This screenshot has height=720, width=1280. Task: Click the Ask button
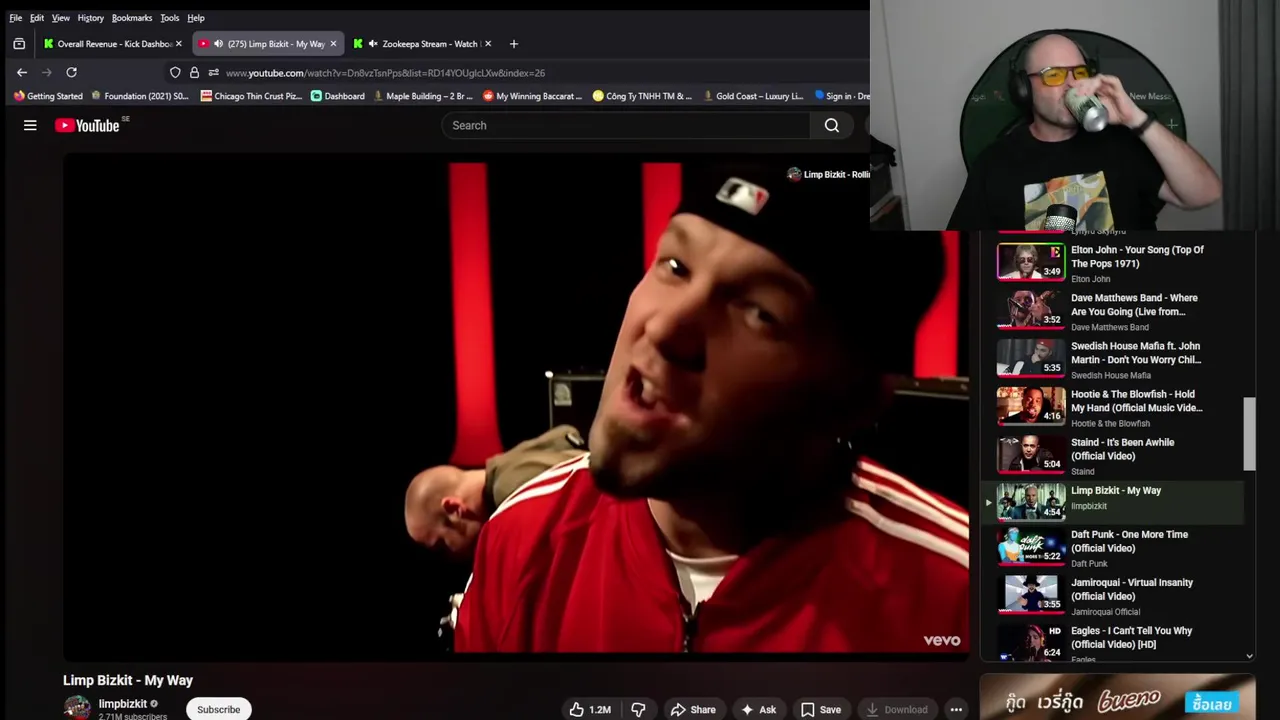pyautogui.click(x=758, y=709)
